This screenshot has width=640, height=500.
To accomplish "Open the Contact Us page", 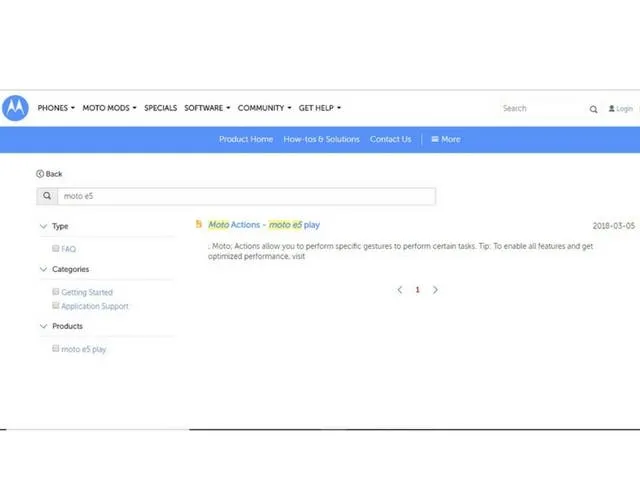I will pyautogui.click(x=390, y=139).
